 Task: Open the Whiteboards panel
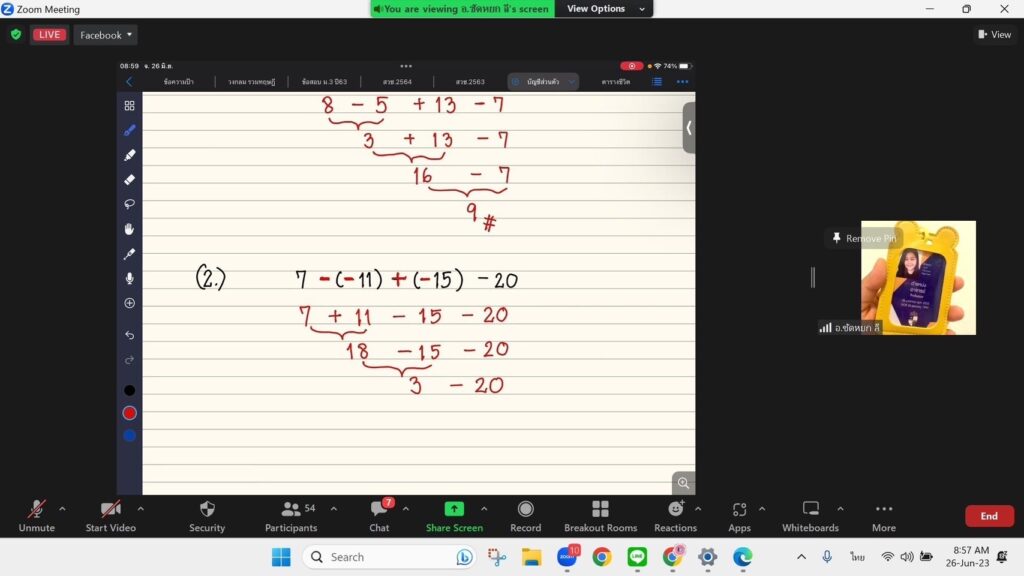point(810,515)
